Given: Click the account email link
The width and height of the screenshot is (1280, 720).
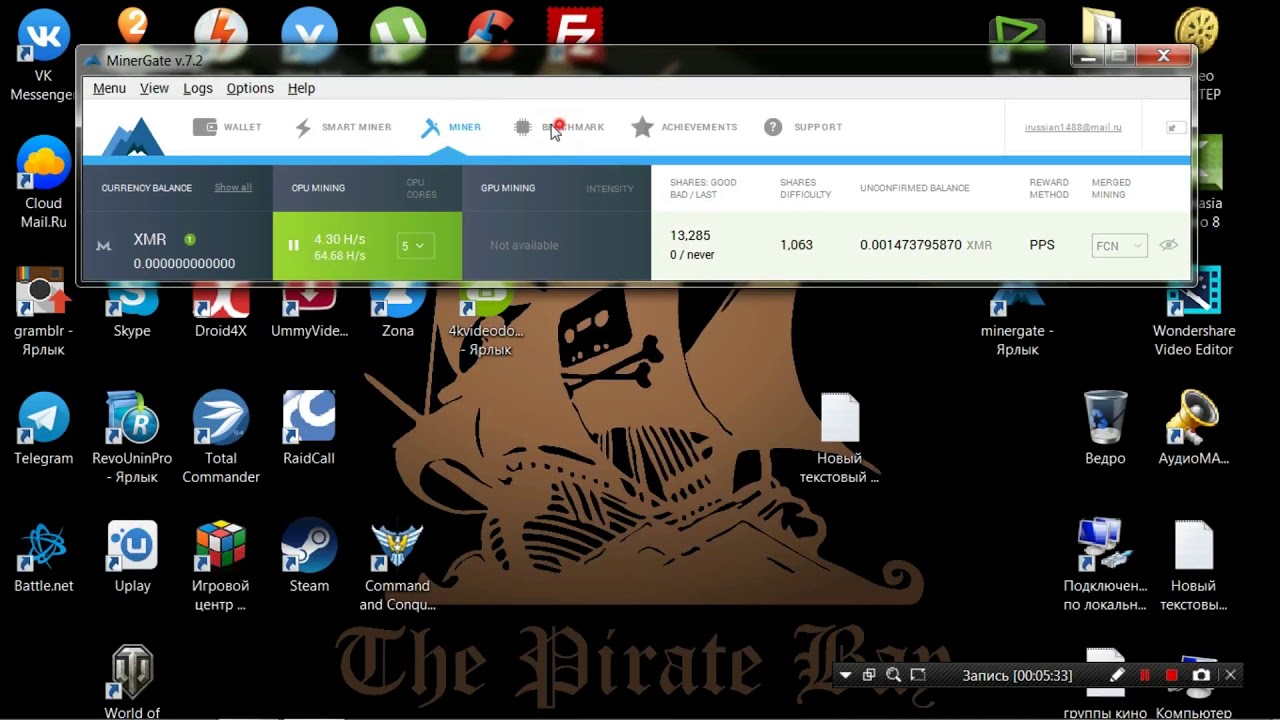Looking at the screenshot, I should [1073, 127].
